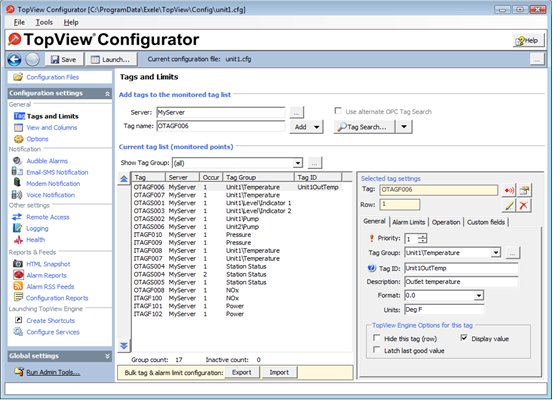The width and height of the screenshot is (553, 400).
Task: Check Latch last good value
Action: (x=377, y=350)
